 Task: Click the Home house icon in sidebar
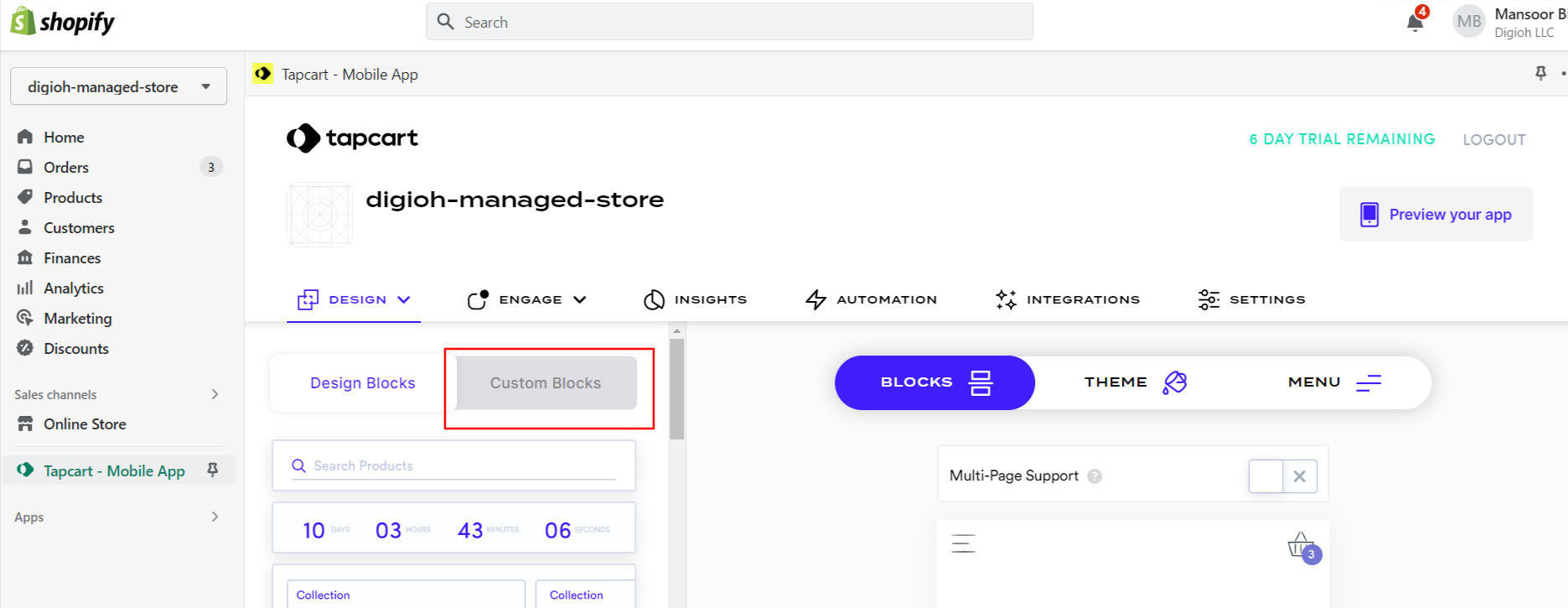(25, 137)
